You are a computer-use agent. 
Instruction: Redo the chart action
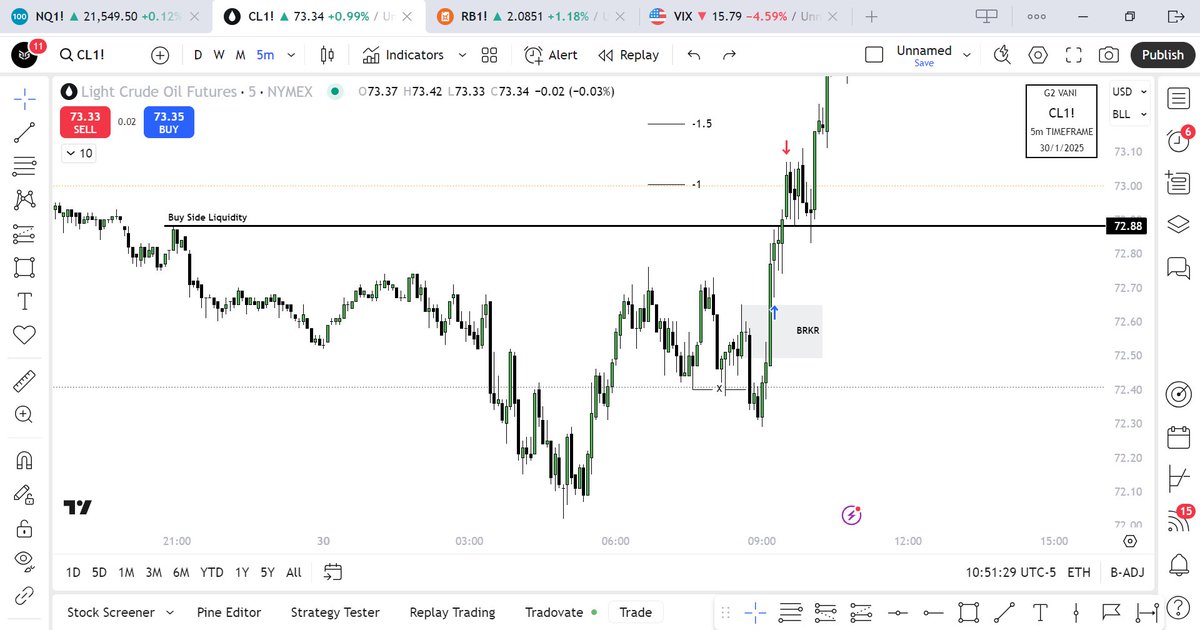point(729,55)
